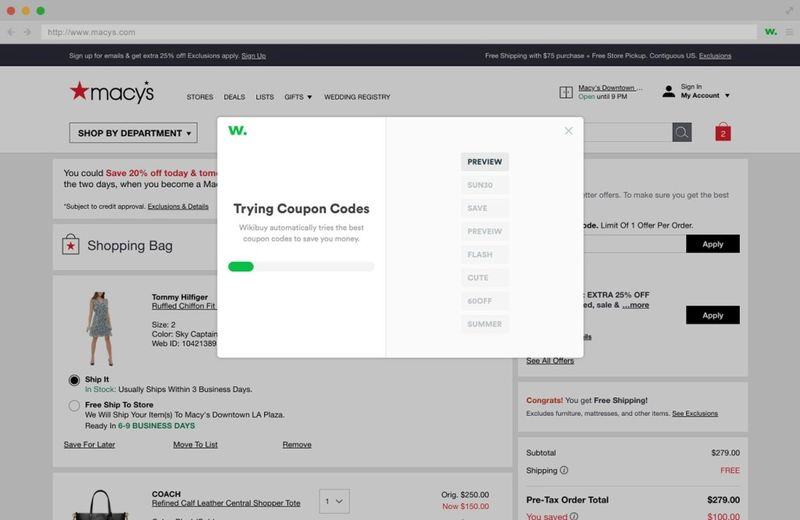Expand the Gifts menu dropdown

coord(298,97)
